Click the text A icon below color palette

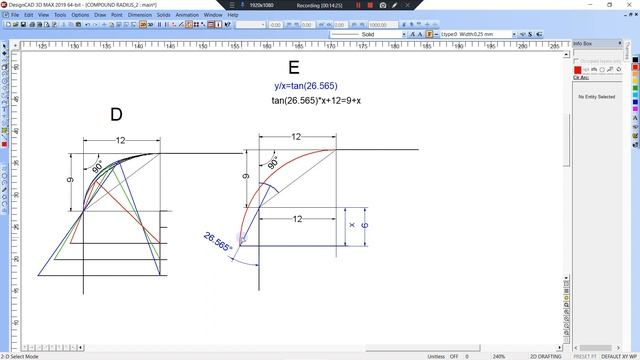tap(635, 118)
